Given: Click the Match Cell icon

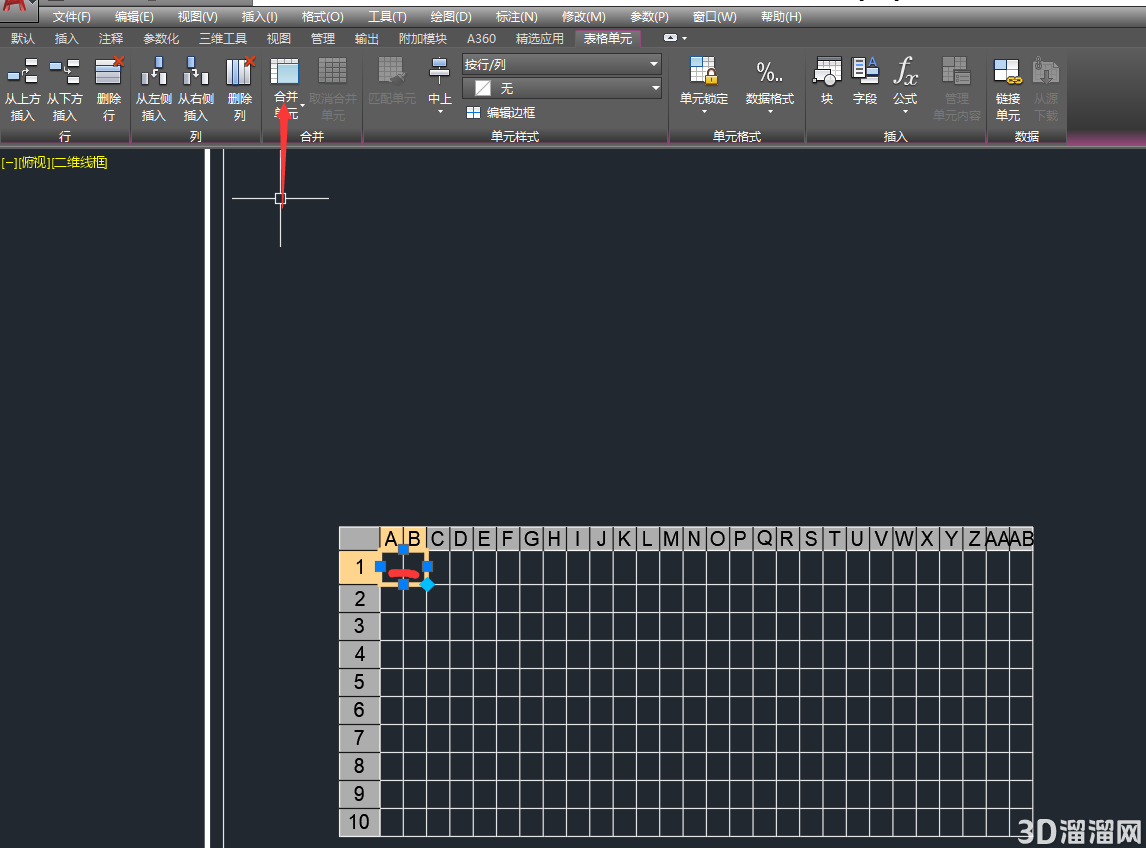Looking at the screenshot, I should tap(392, 72).
